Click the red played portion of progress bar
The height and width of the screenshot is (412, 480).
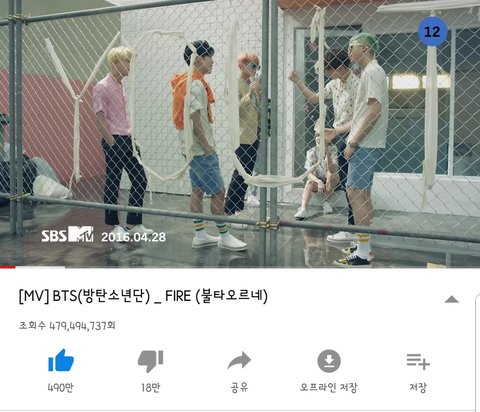click(8, 267)
